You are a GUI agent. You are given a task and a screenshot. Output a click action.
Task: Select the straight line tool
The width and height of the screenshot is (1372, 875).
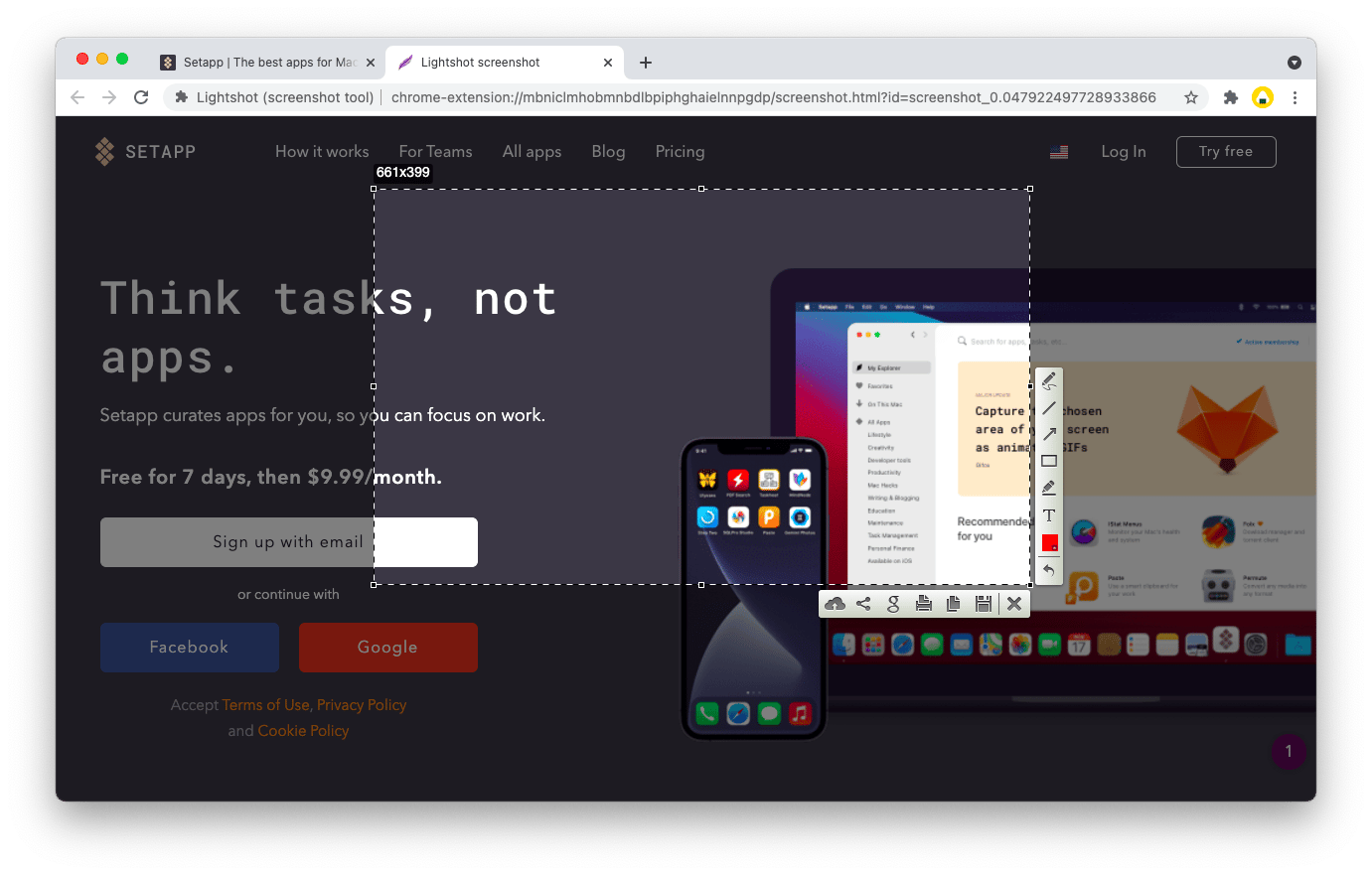click(1049, 408)
